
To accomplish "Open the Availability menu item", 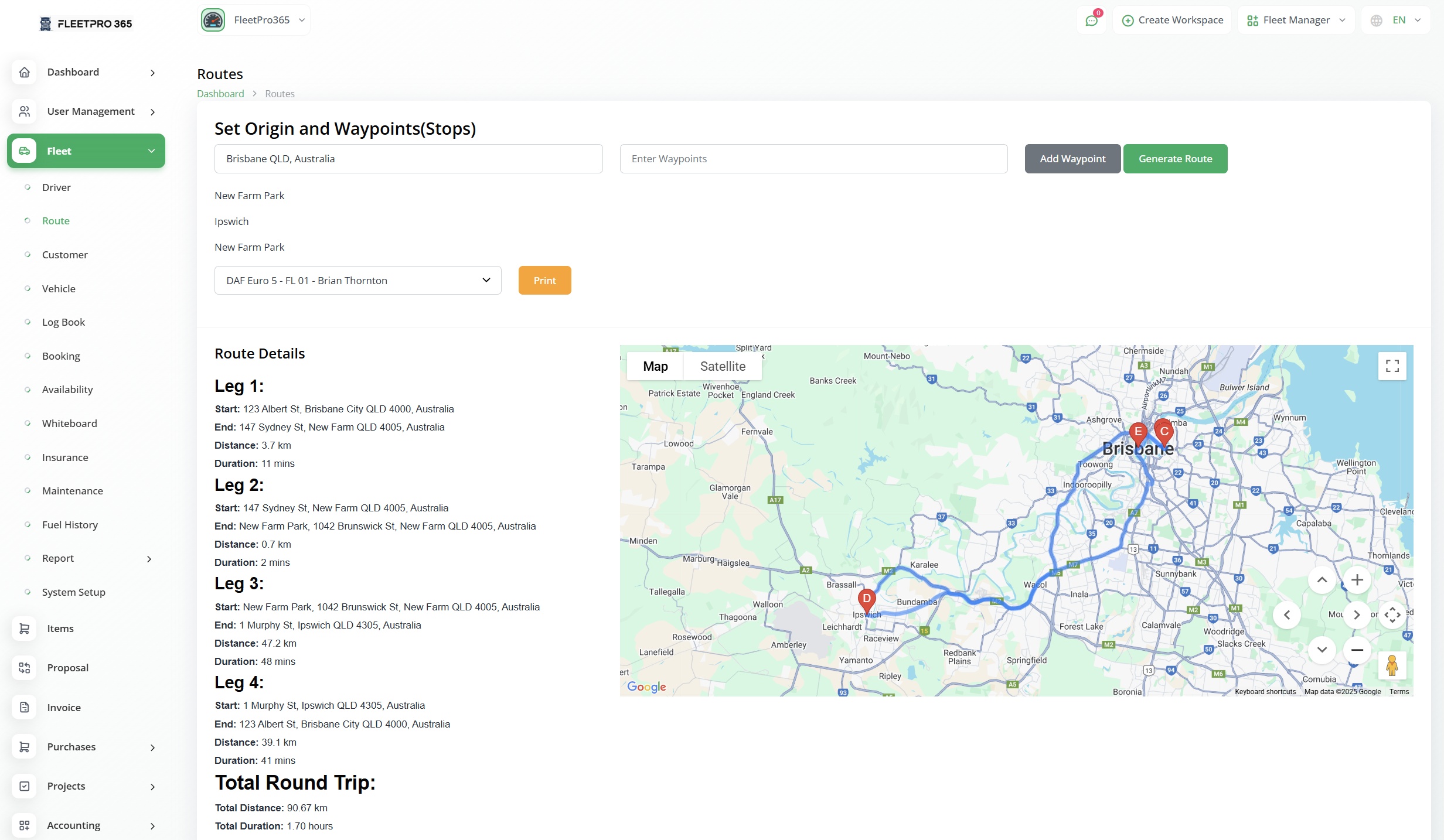I will coord(67,390).
